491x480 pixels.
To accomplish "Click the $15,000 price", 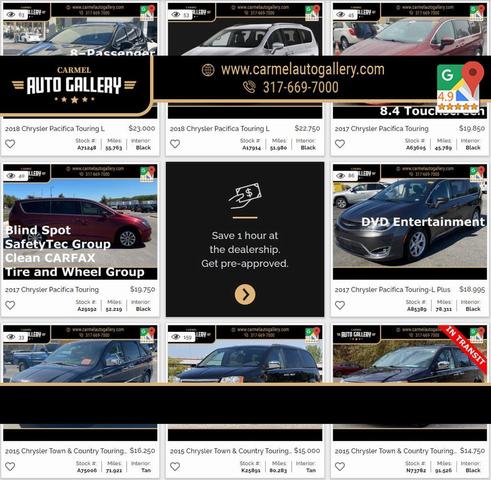I will coord(307,451).
